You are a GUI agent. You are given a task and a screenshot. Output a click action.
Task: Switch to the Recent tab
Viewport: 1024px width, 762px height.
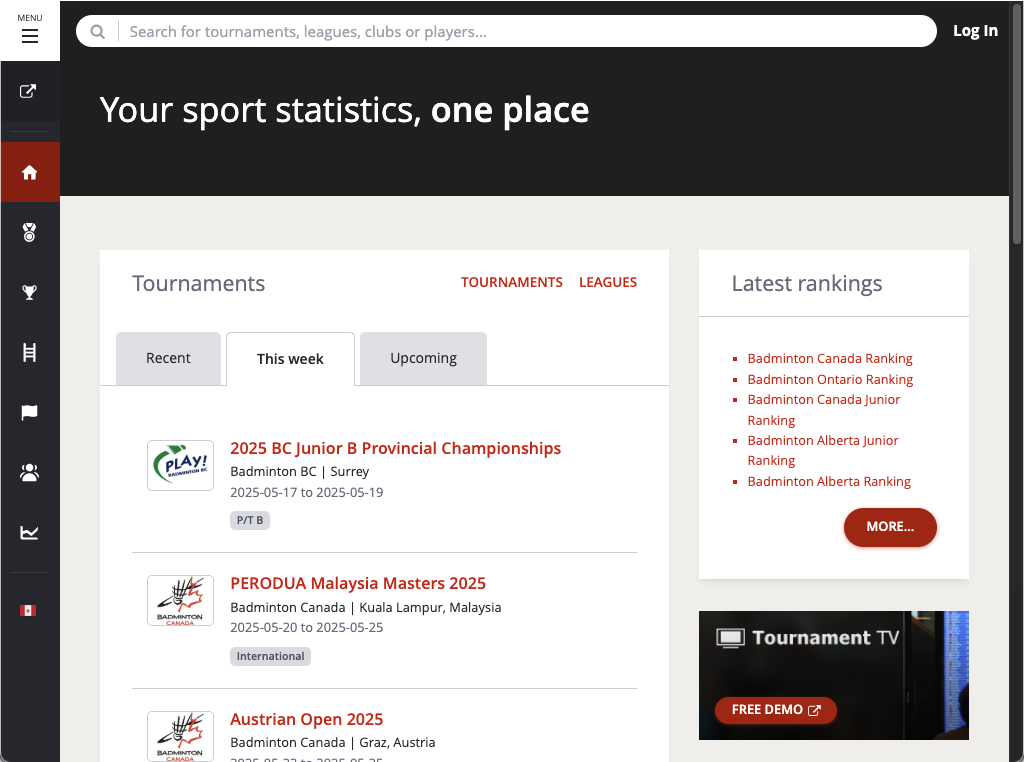(168, 358)
